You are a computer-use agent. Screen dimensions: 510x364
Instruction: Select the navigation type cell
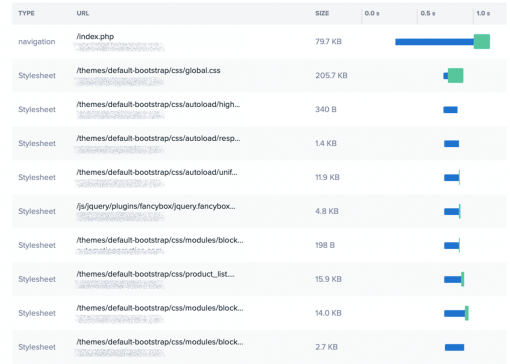[x=37, y=42]
